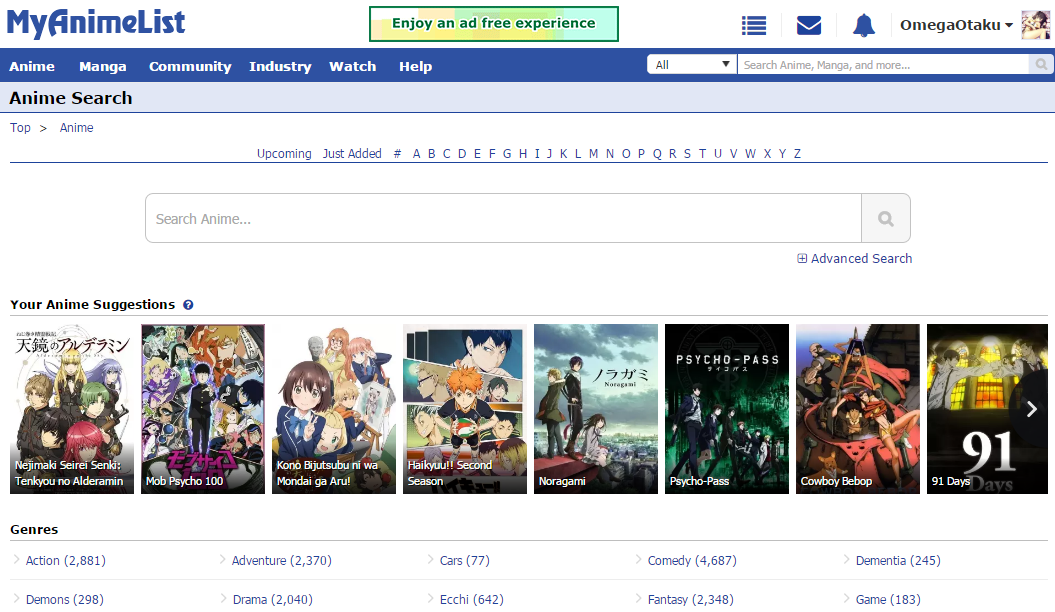
Task: Open the Noragami thumbnail
Action: point(595,409)
